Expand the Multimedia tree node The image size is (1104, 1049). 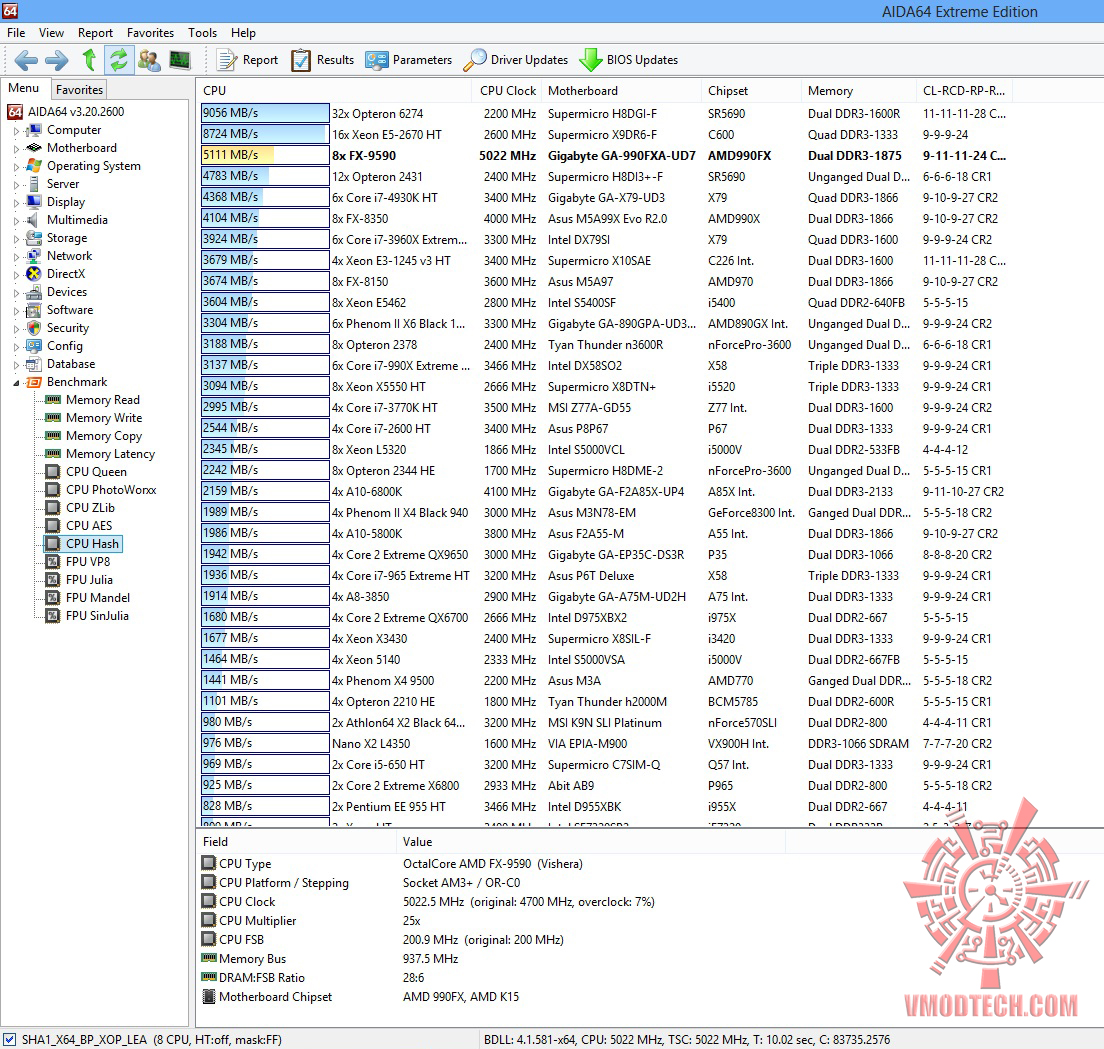pyautogui.click(x=16, y=220)
